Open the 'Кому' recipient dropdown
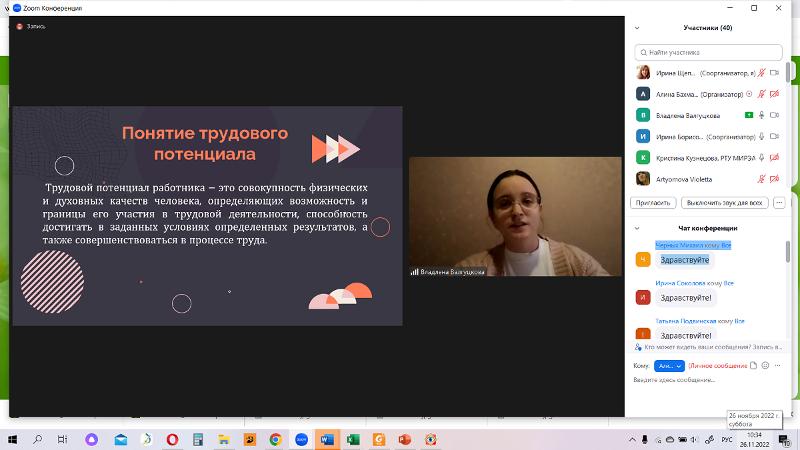800x450 pixels. 670,366
